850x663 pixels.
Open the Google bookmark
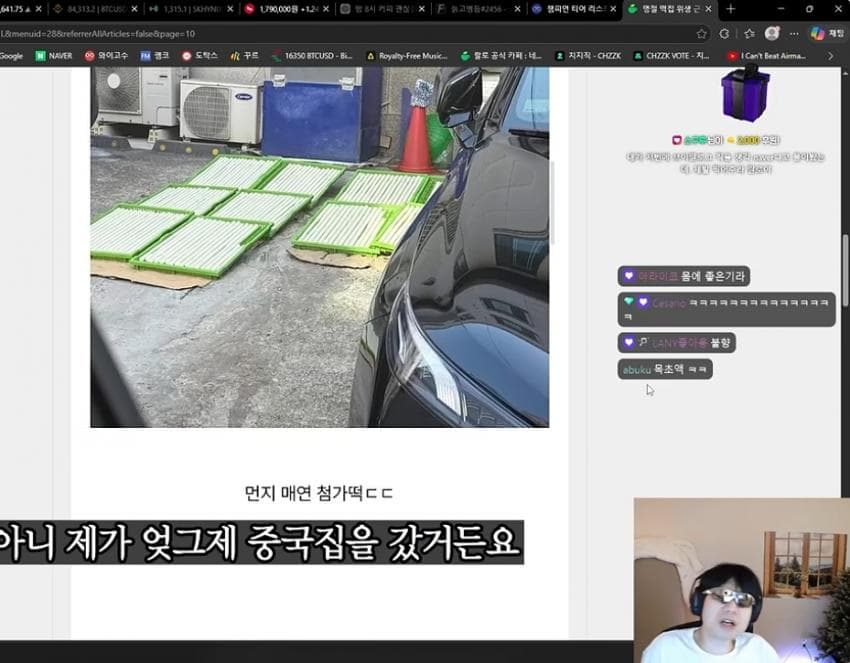tap(11, 56)
